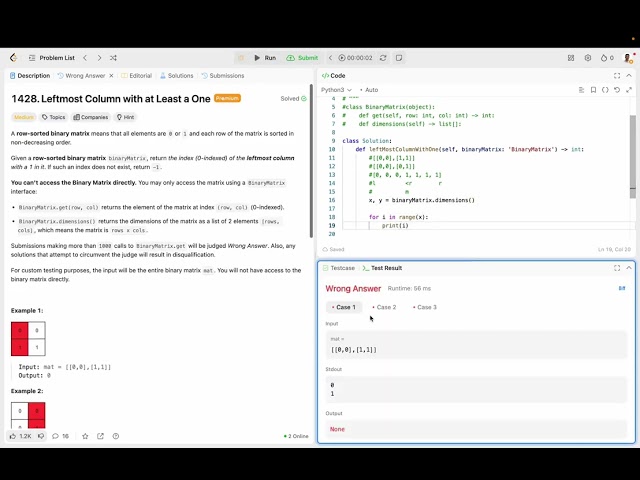Switch to the Wrong Answer tab
The image size is (640, 480).
[81, 76]
